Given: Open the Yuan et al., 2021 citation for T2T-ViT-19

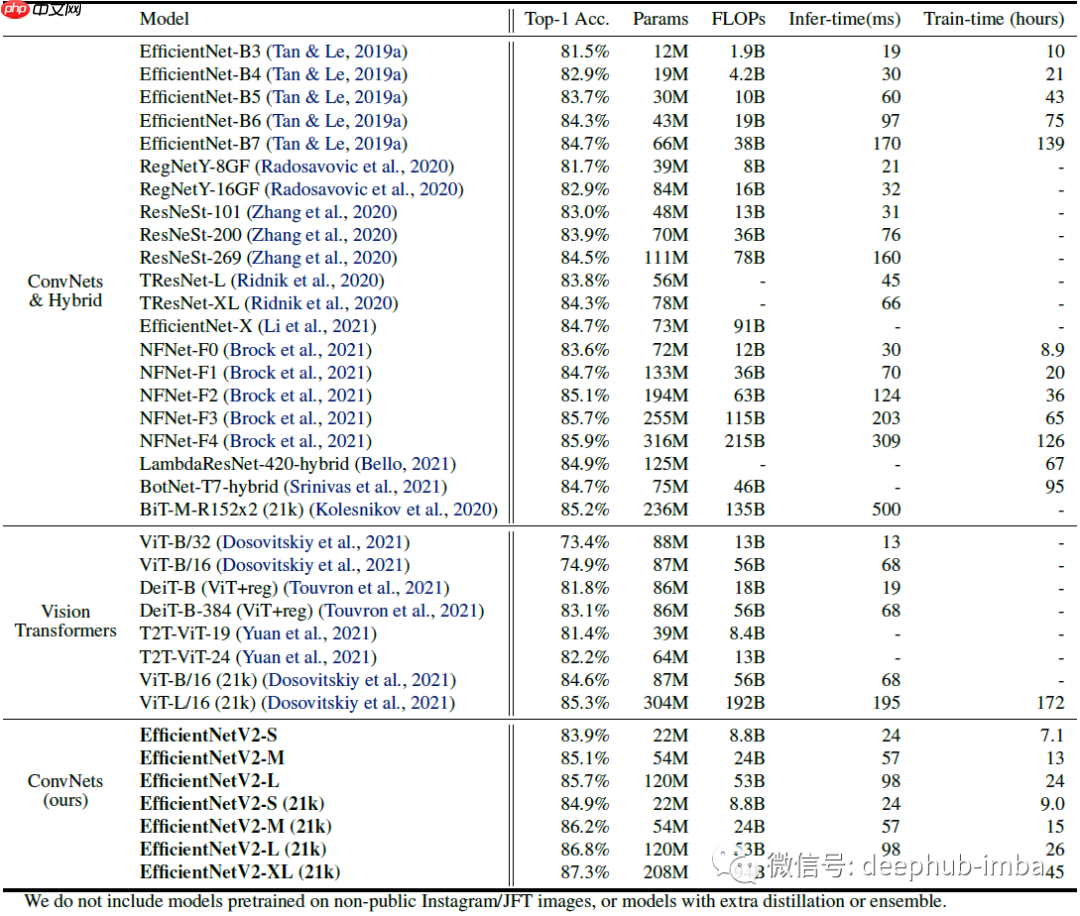Looking at the screenshot, I should [x=307, y=634].
